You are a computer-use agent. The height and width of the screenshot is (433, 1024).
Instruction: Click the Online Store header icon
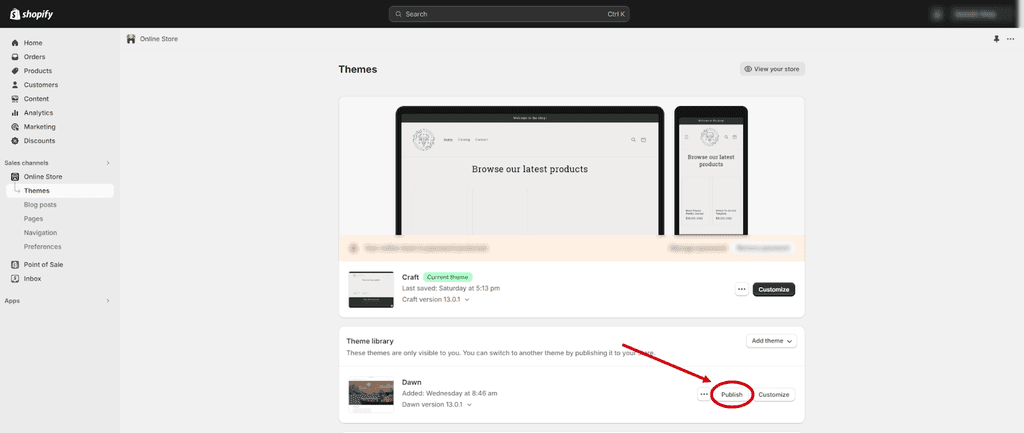click(x=131, y=39)
